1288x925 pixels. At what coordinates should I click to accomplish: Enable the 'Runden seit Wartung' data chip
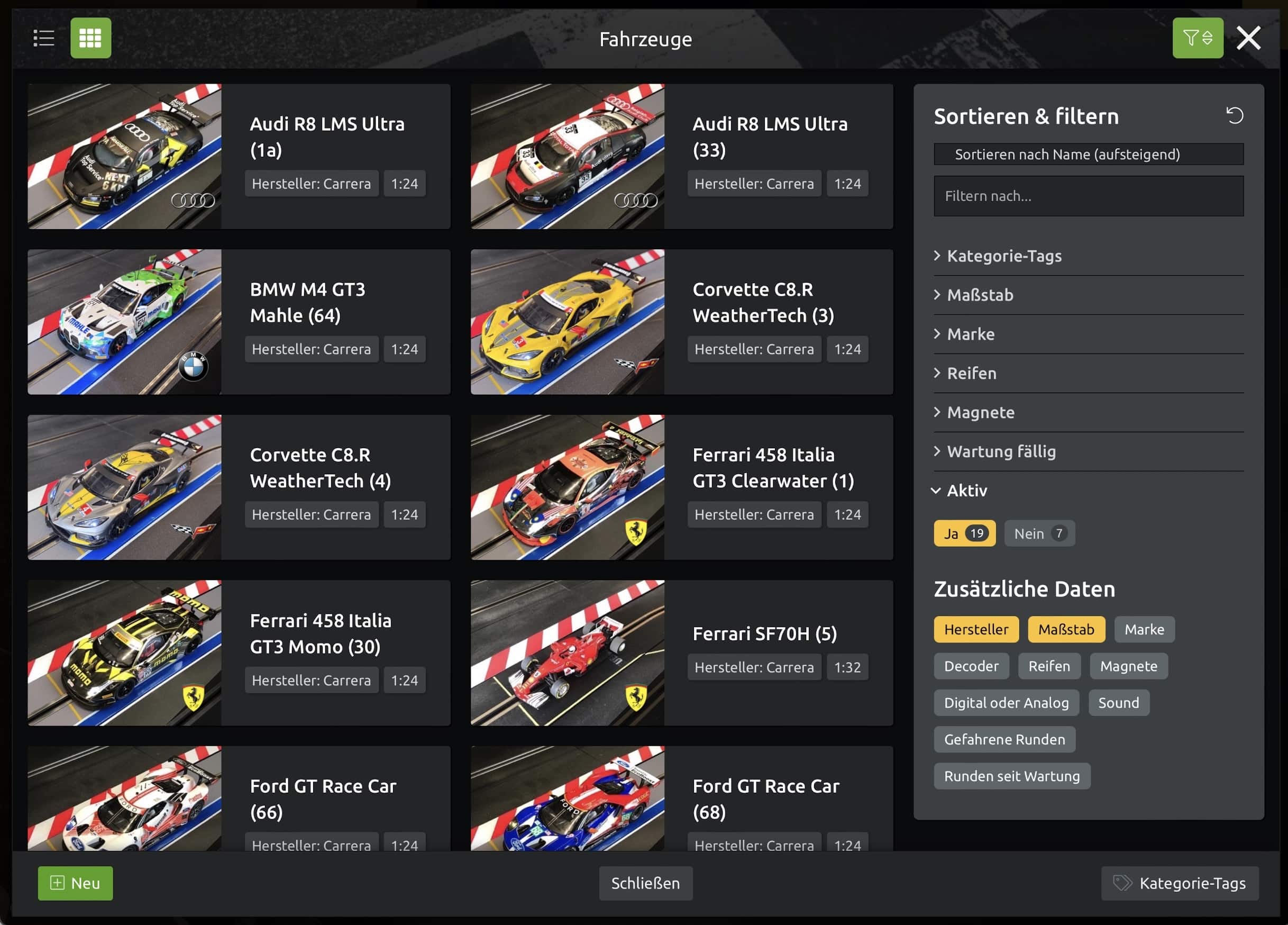pyautogui.click(x=1011, y=776)
